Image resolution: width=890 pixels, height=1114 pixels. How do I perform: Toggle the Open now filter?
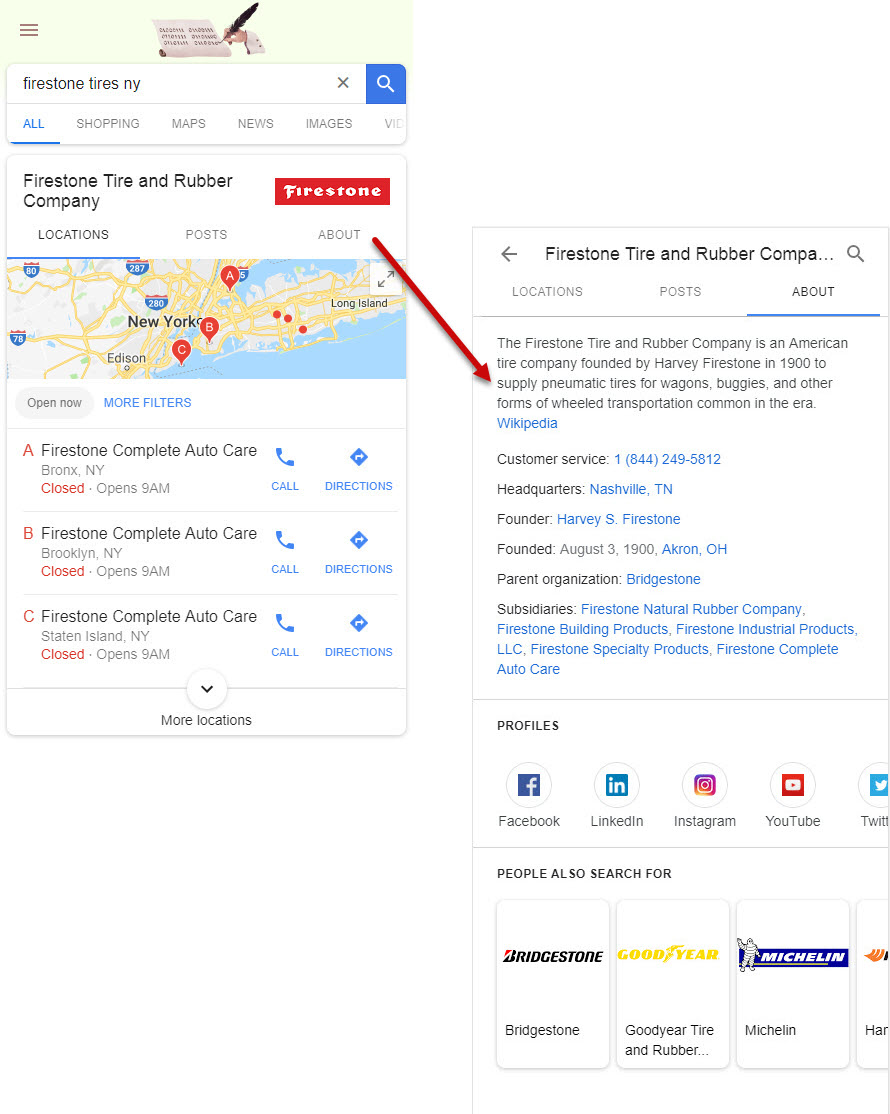[x=55, y=403]
